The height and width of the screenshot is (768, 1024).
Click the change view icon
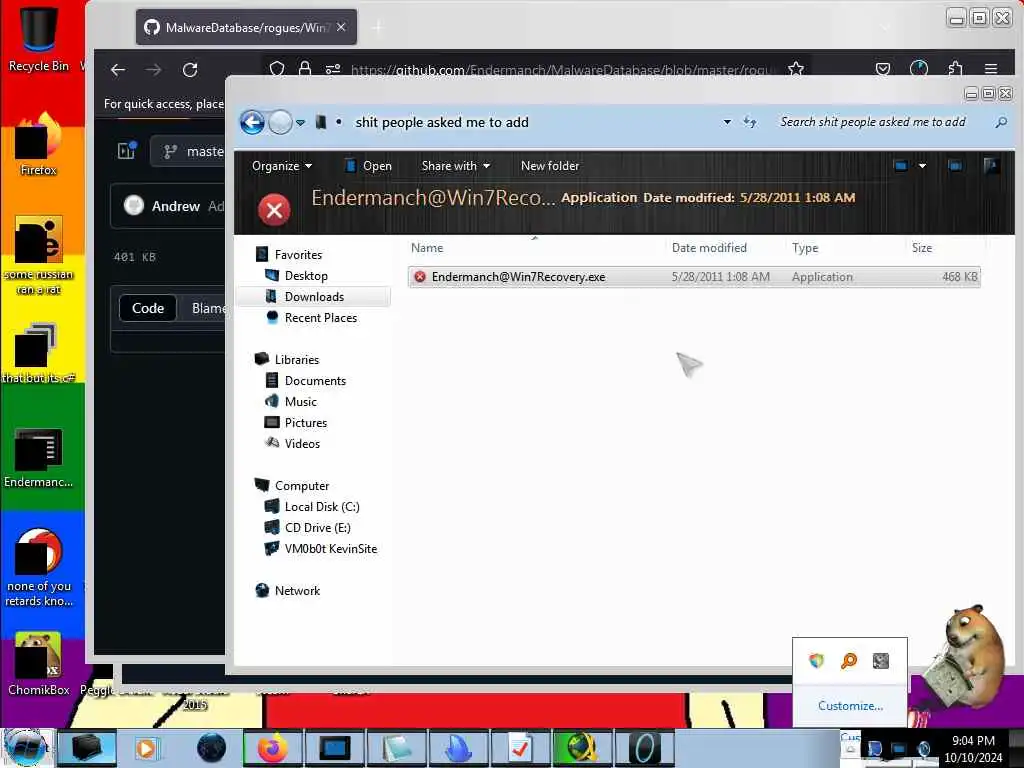[x=901, y=166]
